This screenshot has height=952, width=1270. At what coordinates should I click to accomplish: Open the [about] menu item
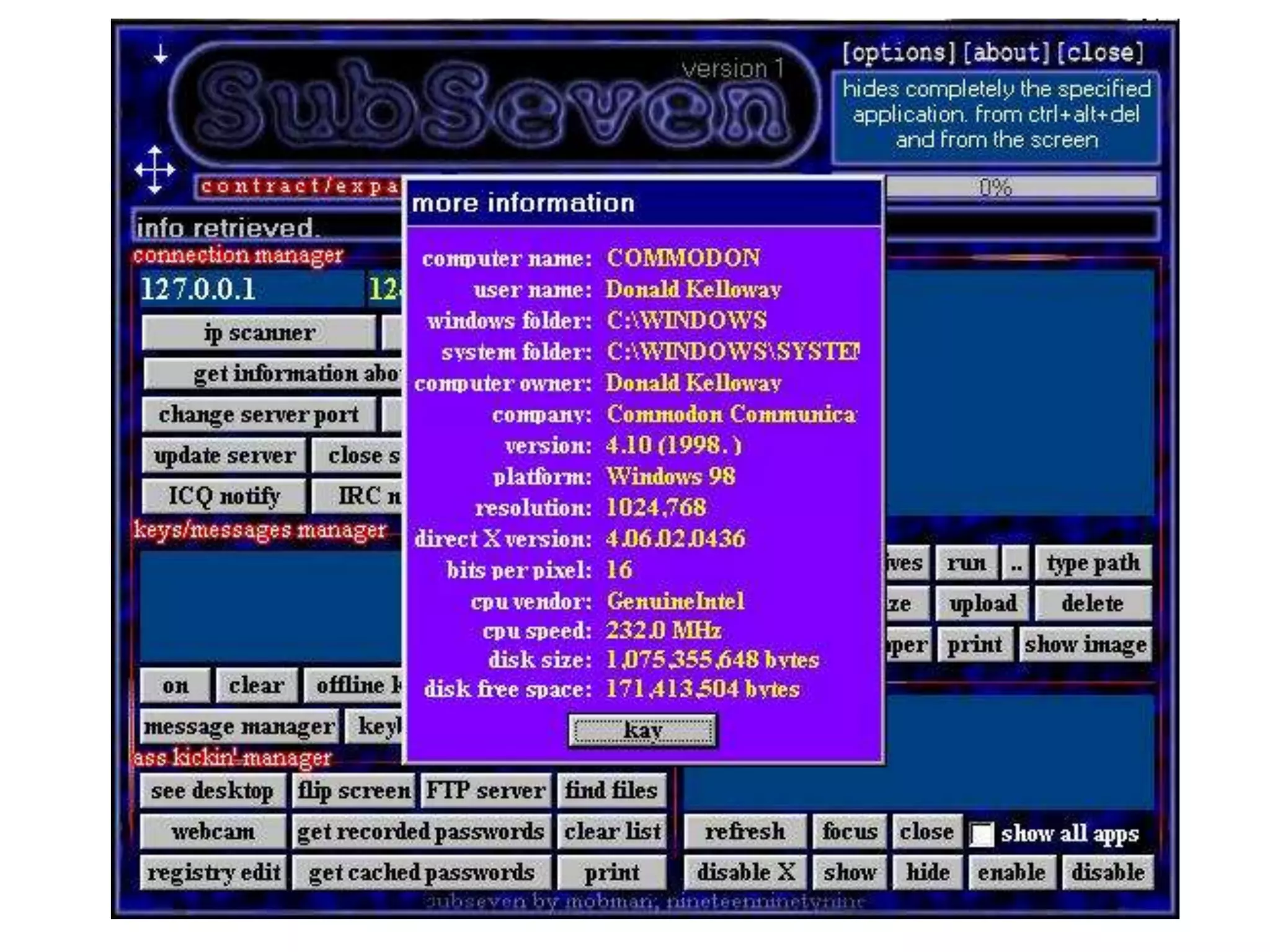[x=1006, y=53]
